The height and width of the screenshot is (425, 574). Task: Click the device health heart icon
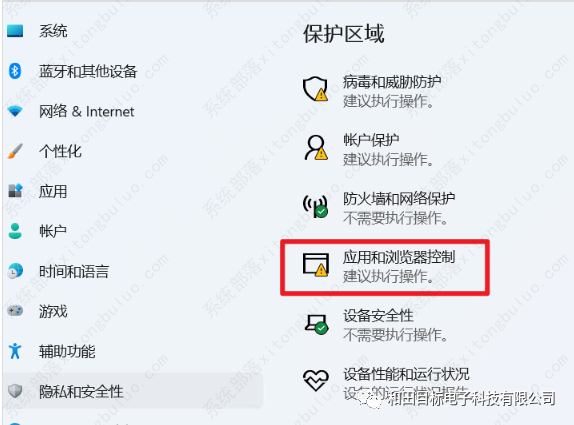(316, 380)
